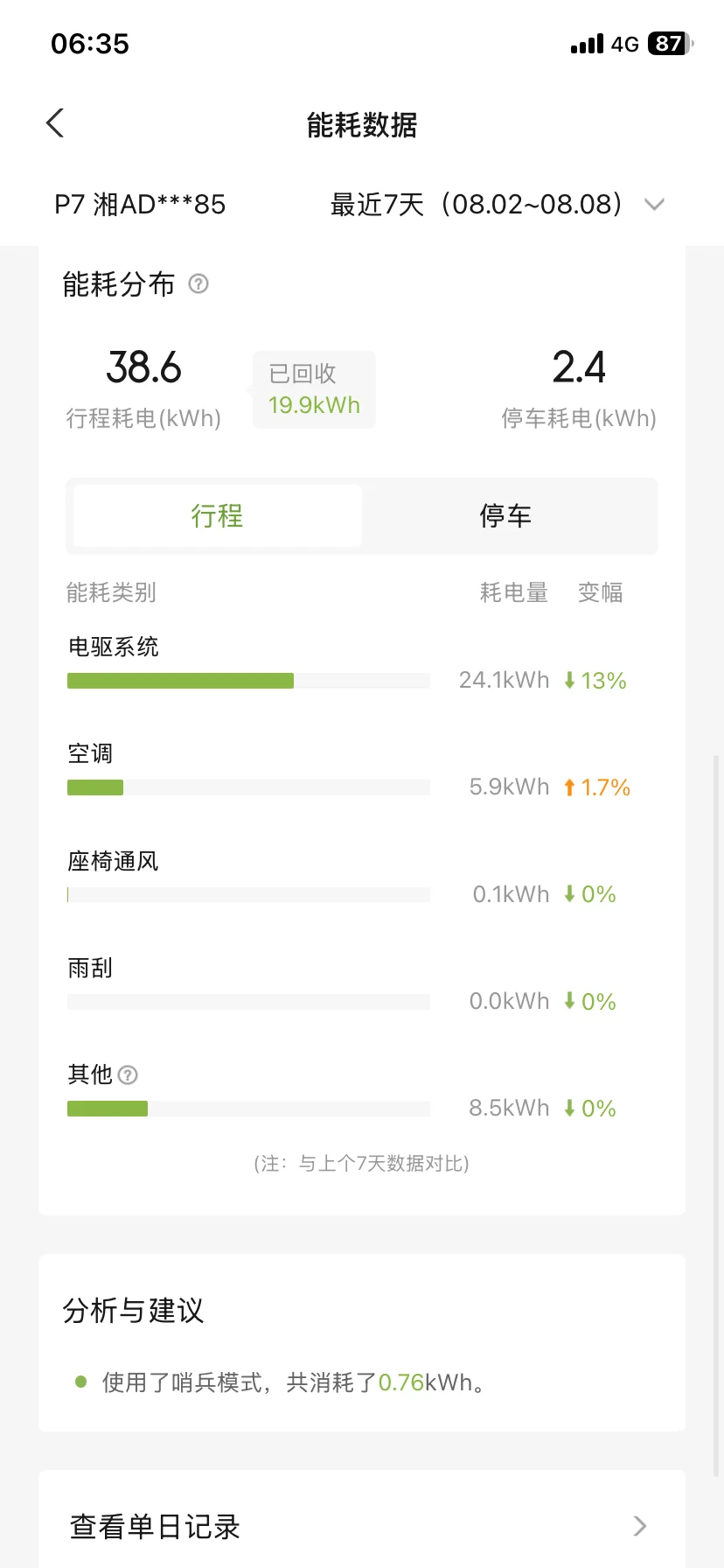Tap the vehicle label P7 湘AD***85

pyautogui.click(x=140, y=205)
